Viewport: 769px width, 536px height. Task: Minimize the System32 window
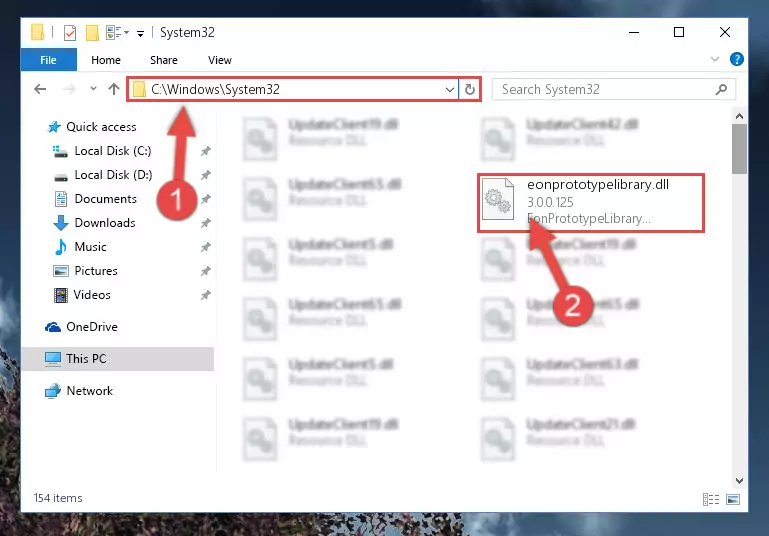[x=634, y=32]
